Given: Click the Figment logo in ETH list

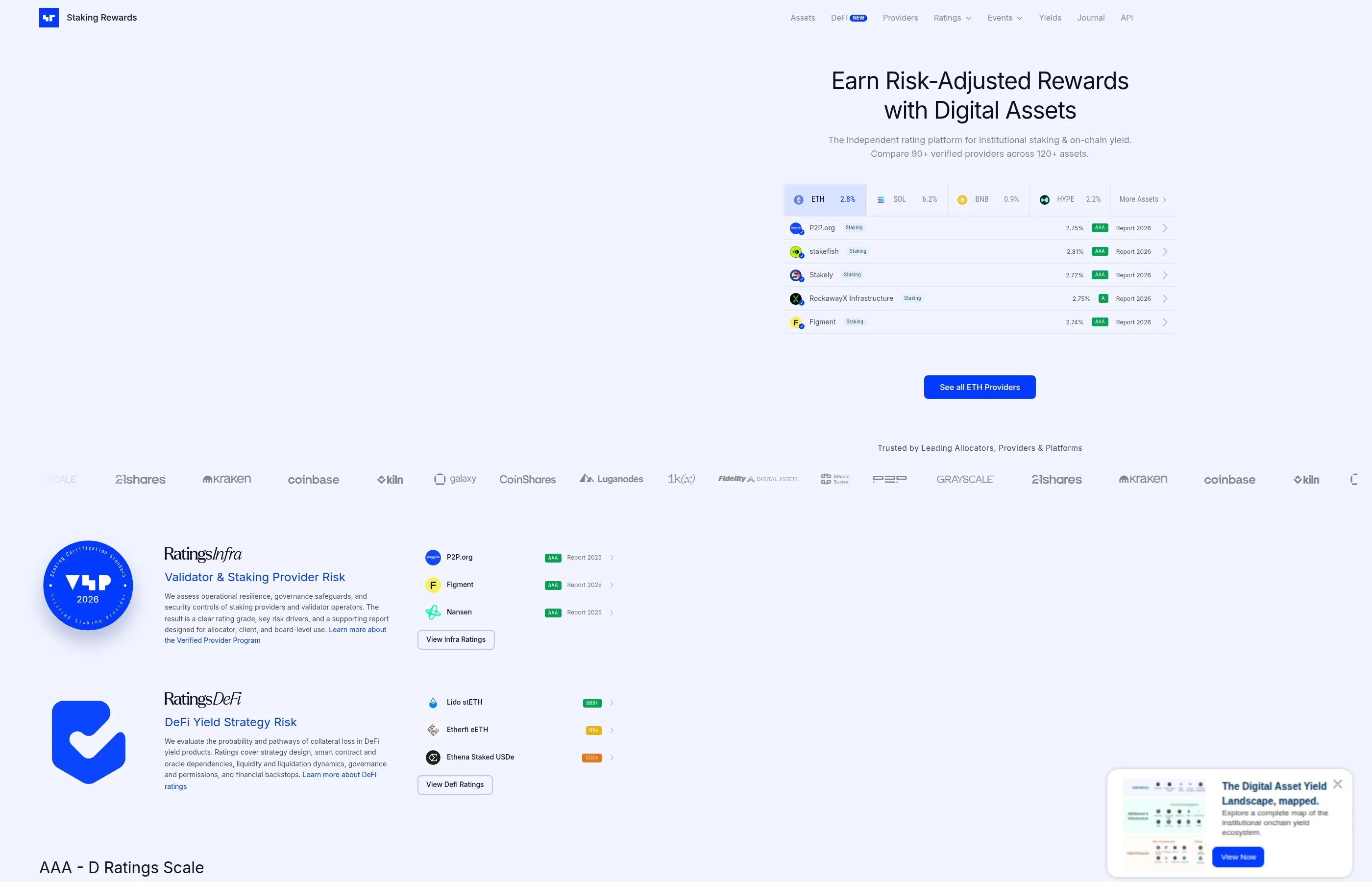Looking at the screenshot, I should point(796,322).
